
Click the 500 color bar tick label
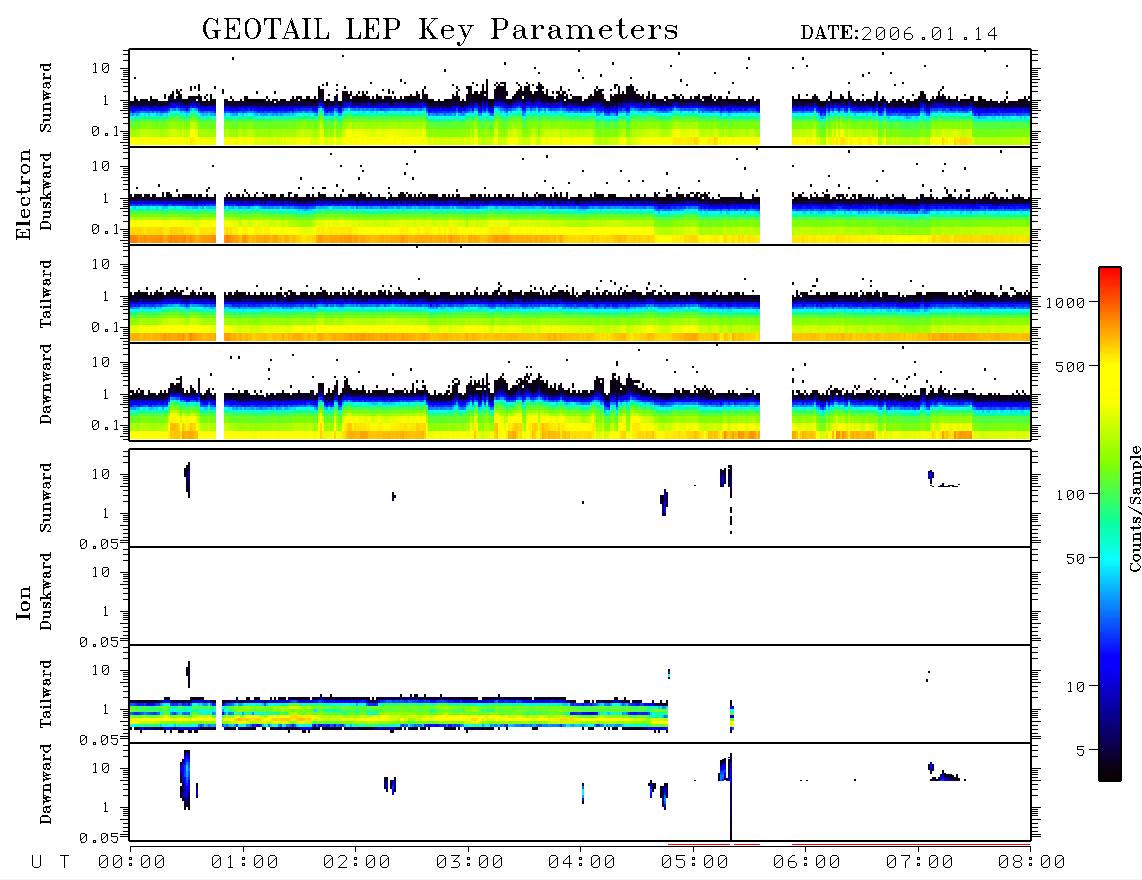(x=1070, y=366)
